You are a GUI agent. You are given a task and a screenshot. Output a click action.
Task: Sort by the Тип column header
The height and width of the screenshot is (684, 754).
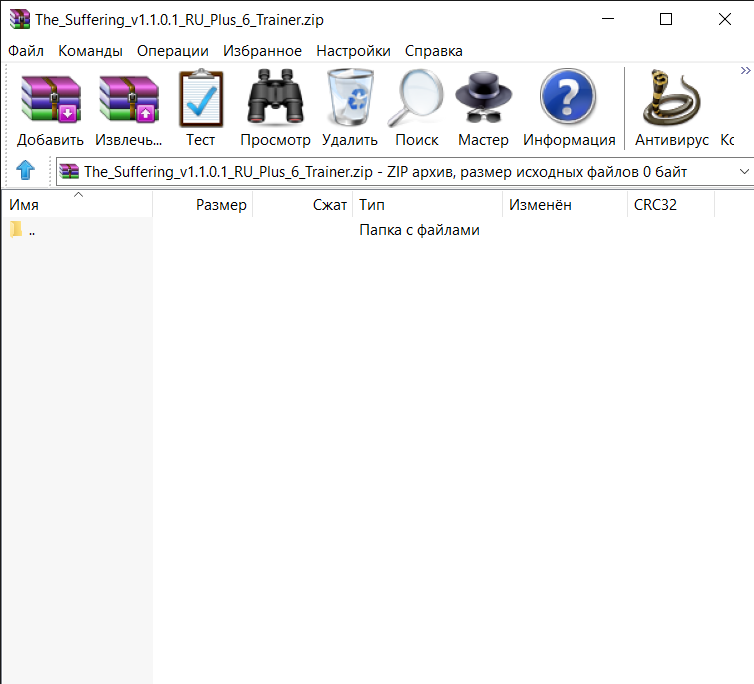(427, 204)
